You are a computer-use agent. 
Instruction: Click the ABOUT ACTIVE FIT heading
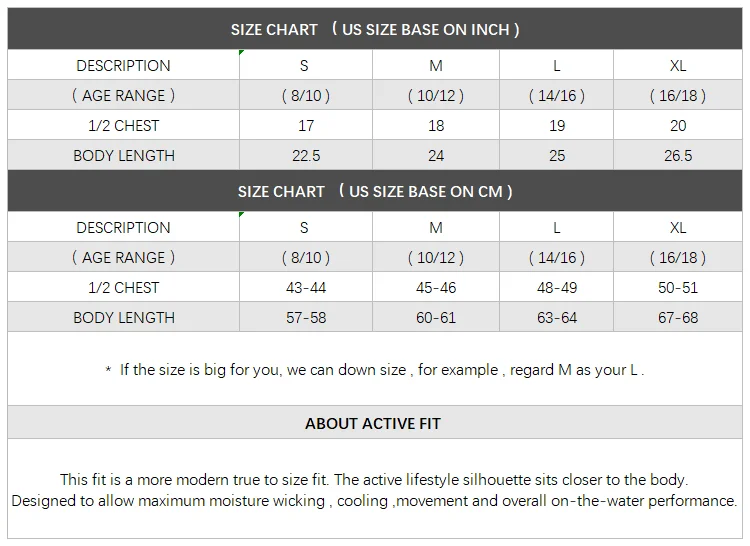pyautogui.click(x=373, y=424)
